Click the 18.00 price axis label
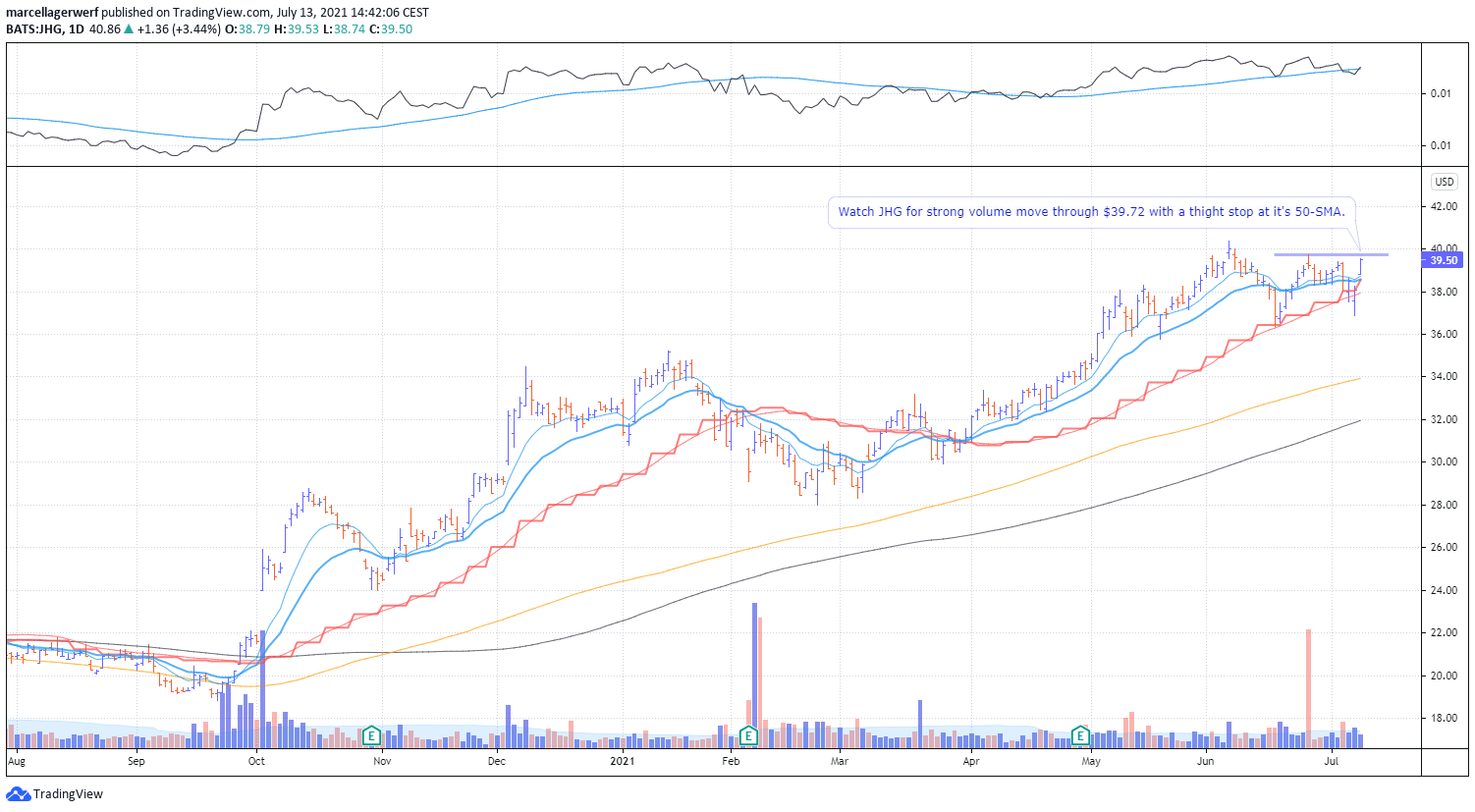Screen dimensions: 1475x812 point(1444,718)
